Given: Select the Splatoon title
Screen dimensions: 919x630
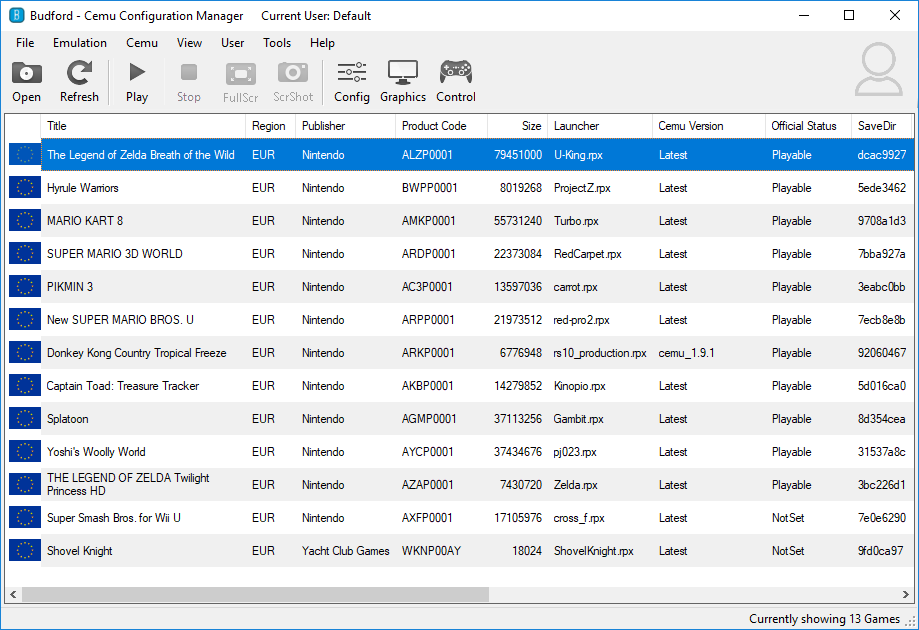Looking at the screenshot, I should (x=67, y=418).
